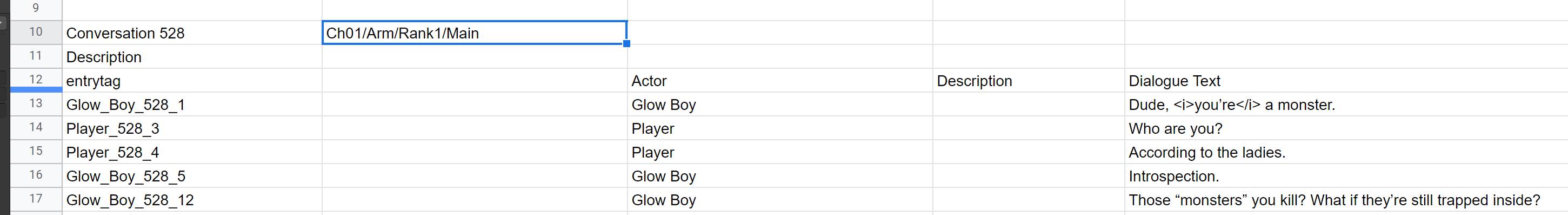
Task: Select cell Glow_Boy_528_1
Action: (x=192, y=104)
